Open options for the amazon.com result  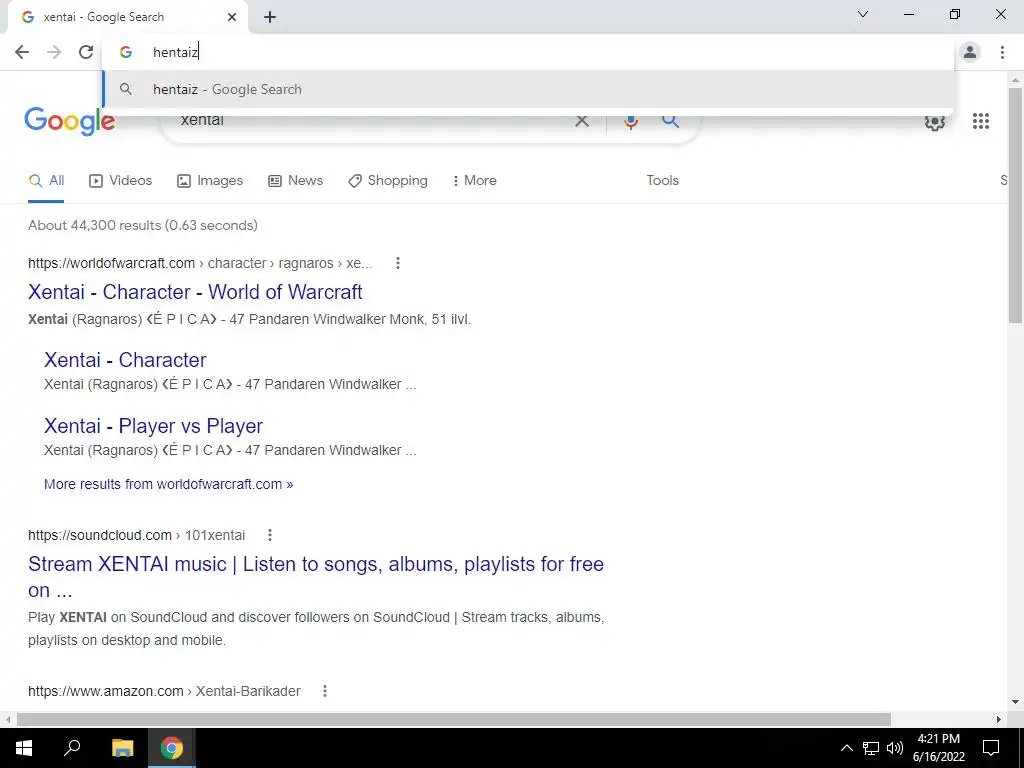click(325, 691)
